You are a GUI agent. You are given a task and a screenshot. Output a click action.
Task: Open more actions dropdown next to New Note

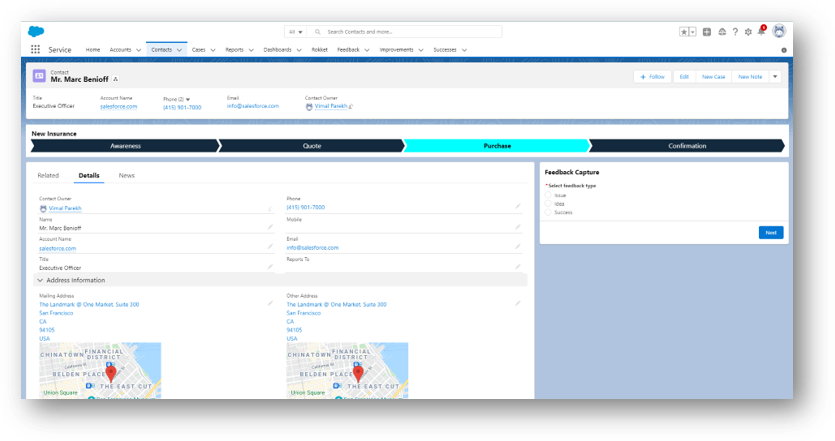[x=775, y=77]
